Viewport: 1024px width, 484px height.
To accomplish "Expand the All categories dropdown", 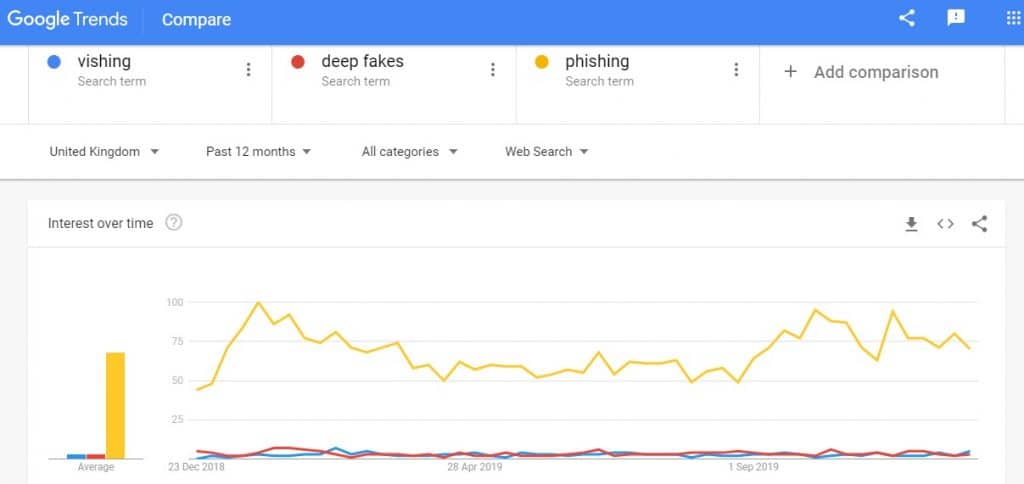I will [410, 152].
